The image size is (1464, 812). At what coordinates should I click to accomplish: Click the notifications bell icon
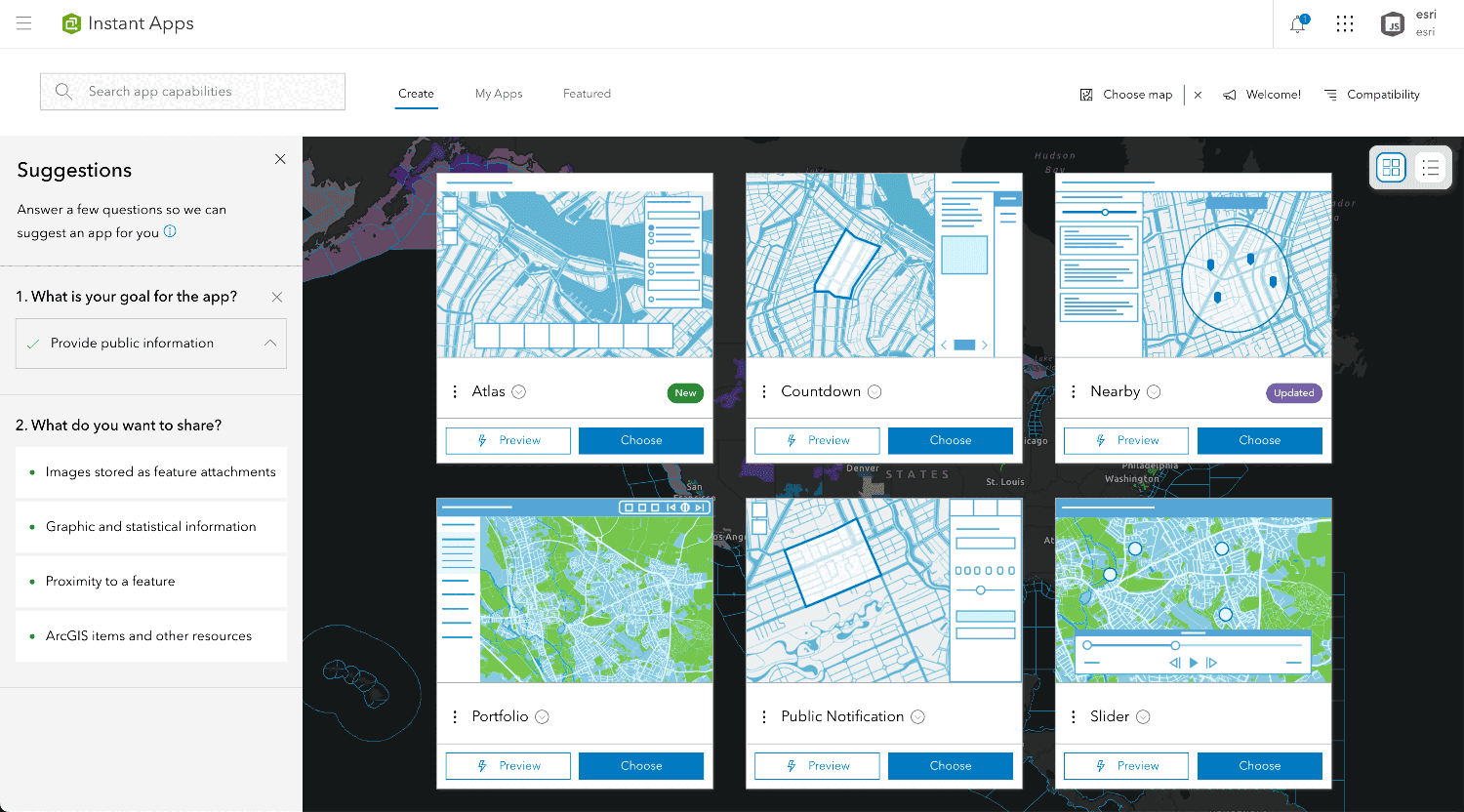pos(1297,23)
